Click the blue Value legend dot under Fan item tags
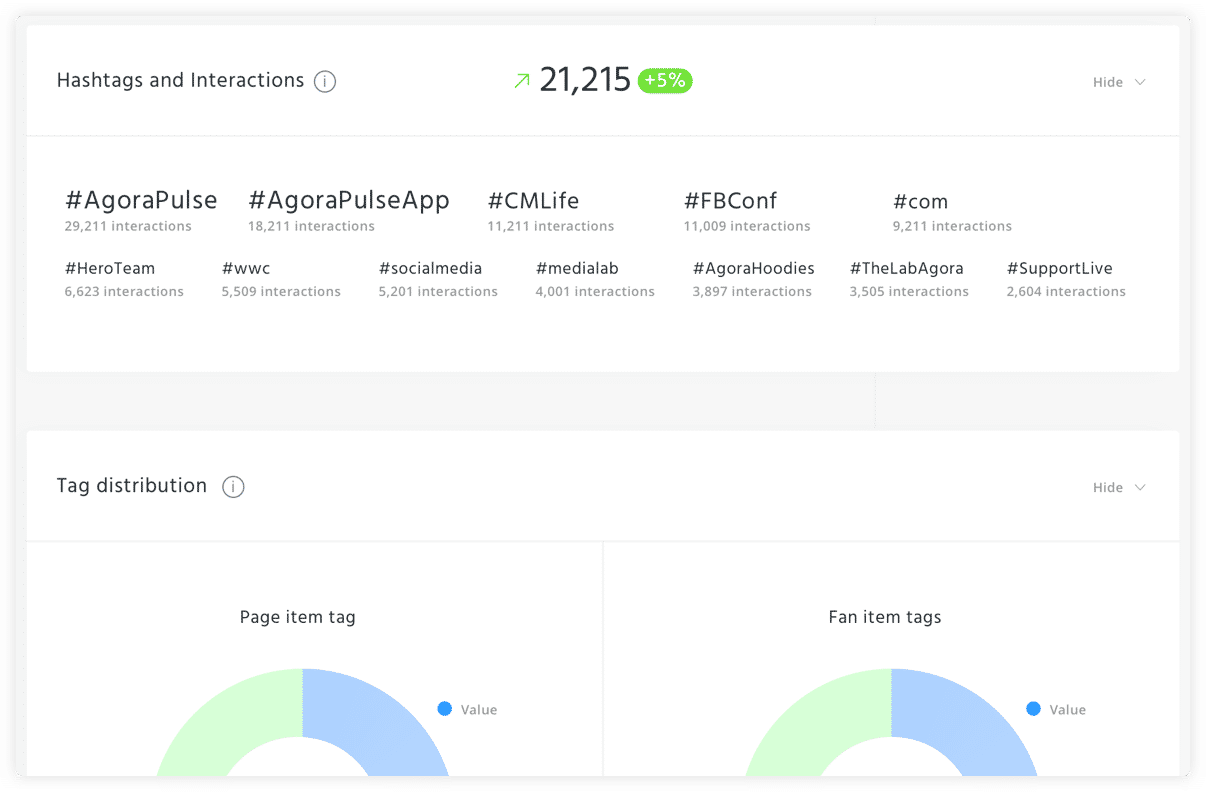Screen dimensions: 1206x792 pos(1033,709)
